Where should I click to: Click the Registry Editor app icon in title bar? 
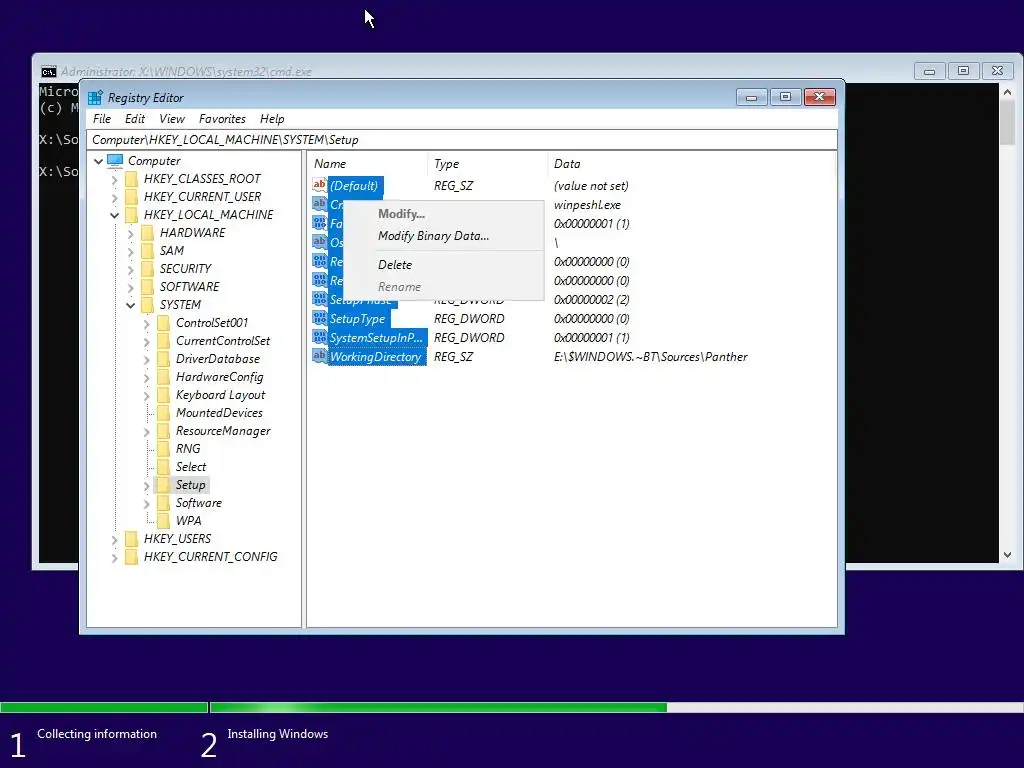tap(95, 98)
